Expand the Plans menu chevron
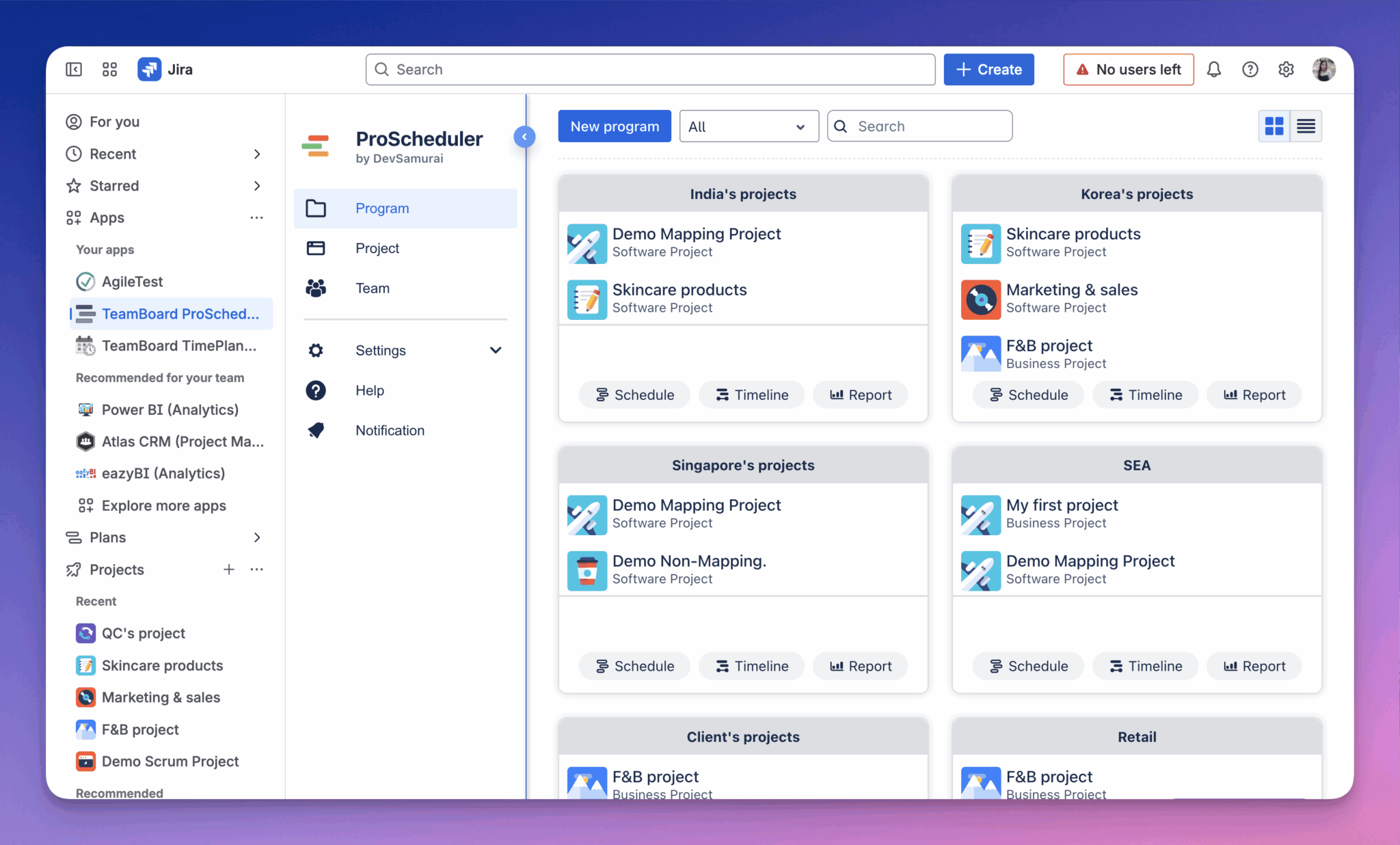 257,537
